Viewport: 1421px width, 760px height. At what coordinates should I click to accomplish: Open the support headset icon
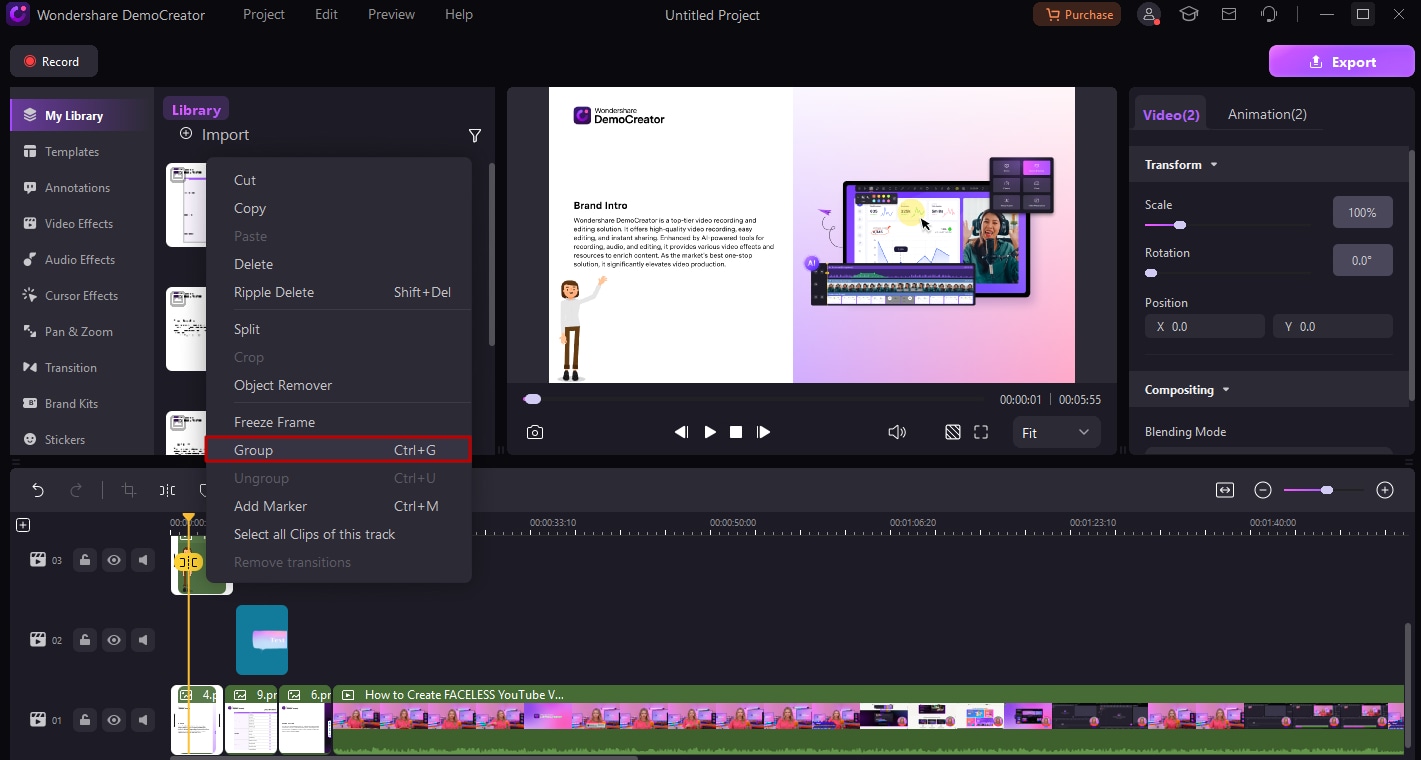click(1269, 15)
